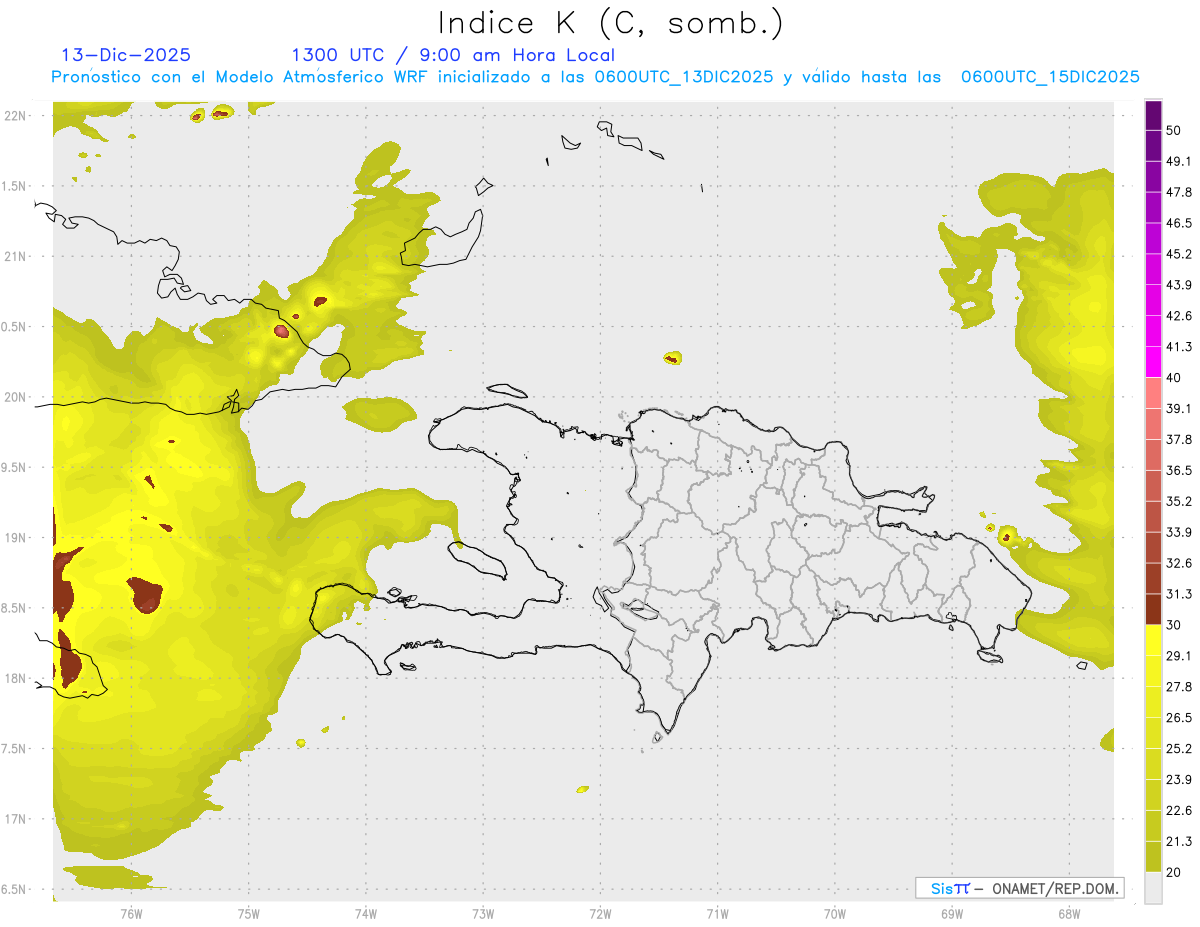Click legend value 33.9
Screen dimensions: 1200x927
click(1179, 532)
